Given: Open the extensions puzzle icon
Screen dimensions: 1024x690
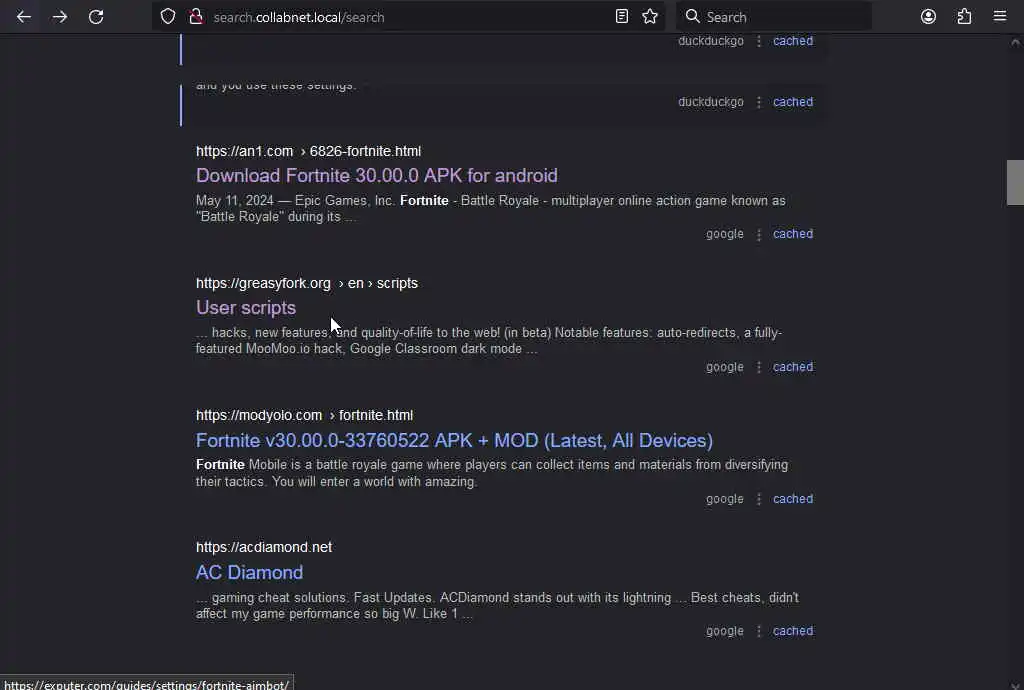Looking at the screenshot, I should 964,17.
